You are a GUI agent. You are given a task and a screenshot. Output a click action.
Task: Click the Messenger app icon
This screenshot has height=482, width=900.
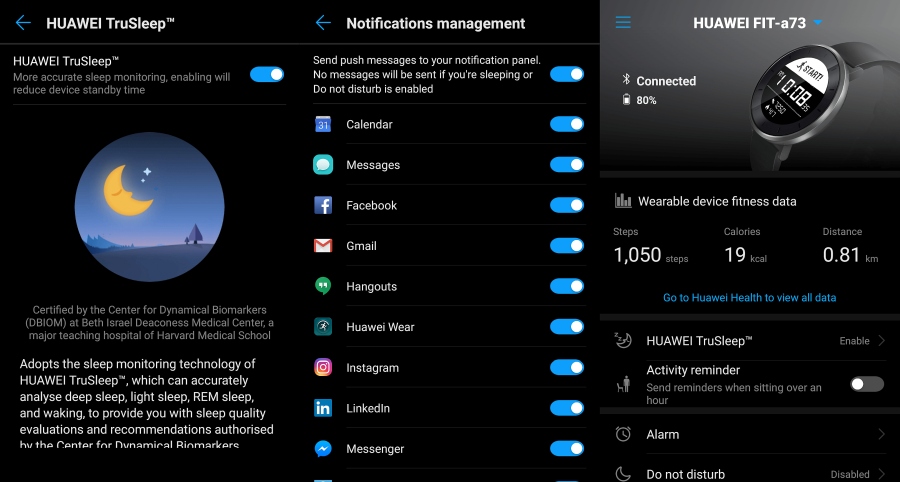click(x=323, y=449)
